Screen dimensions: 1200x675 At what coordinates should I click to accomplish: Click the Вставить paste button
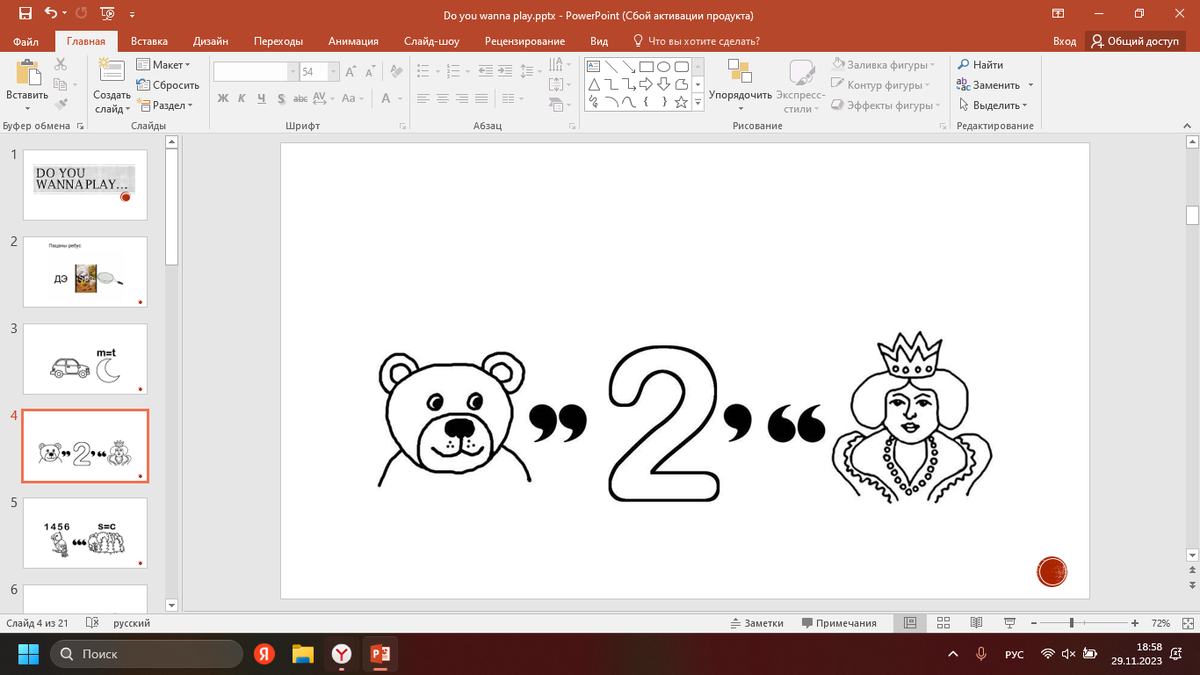coord(27,84)
